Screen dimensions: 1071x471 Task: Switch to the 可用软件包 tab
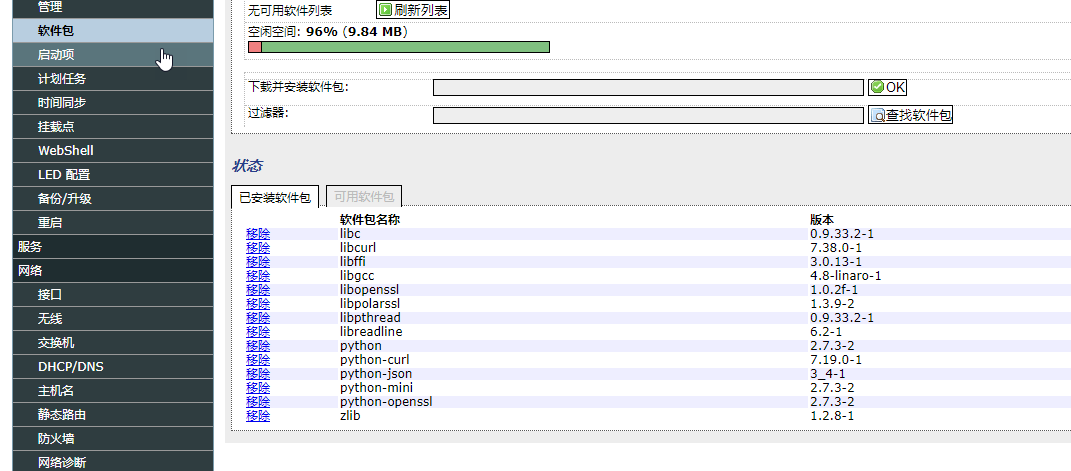tap(364, 197)
